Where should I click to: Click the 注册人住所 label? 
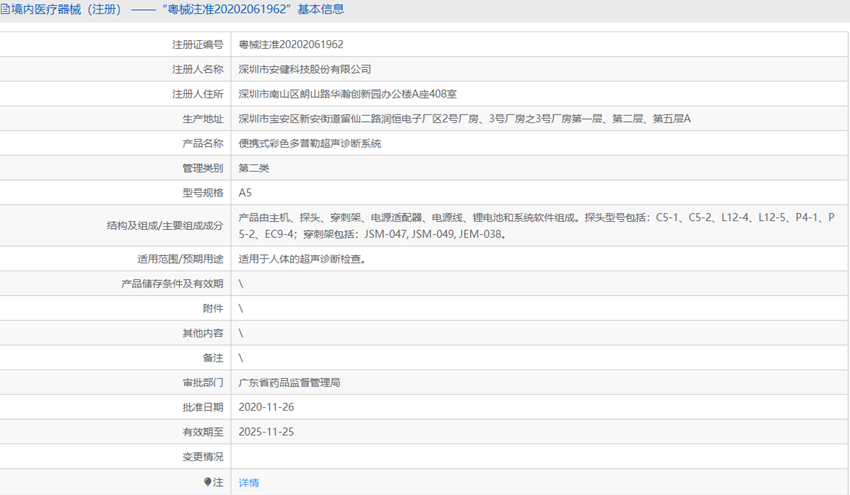[198, 94]
